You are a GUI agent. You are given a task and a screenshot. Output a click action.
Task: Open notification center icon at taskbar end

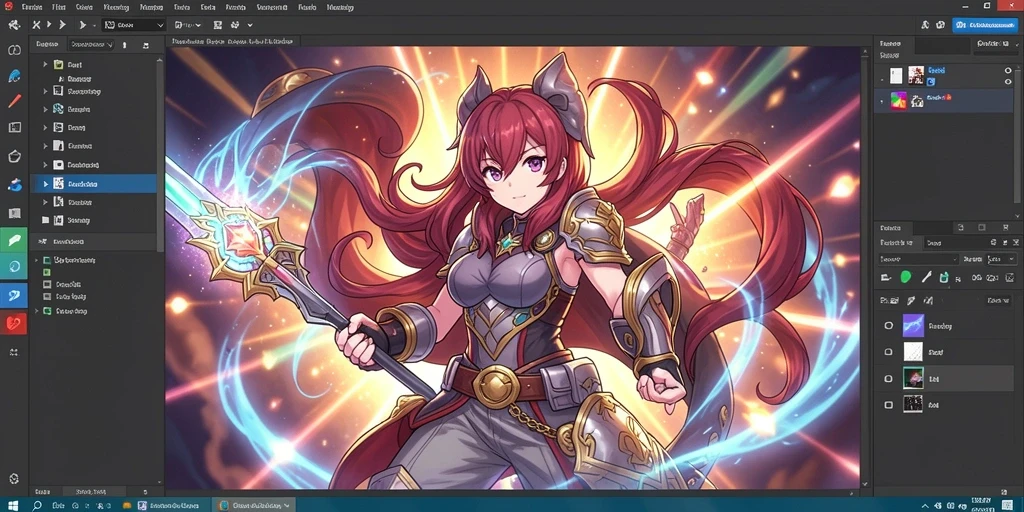[x=1006, y=505]
